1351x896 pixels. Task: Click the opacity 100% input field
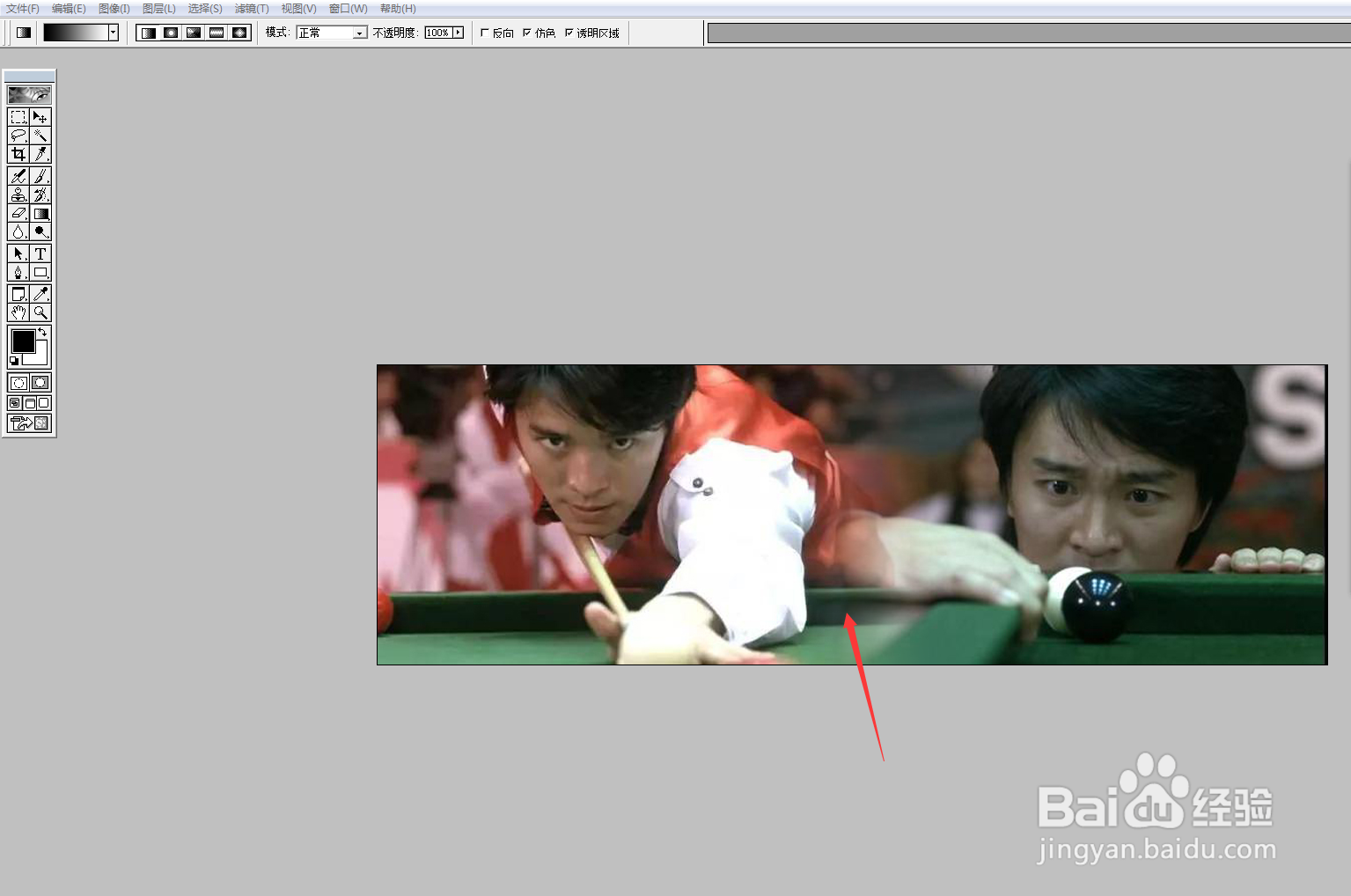pyautogui.click(x=438, y=33)
